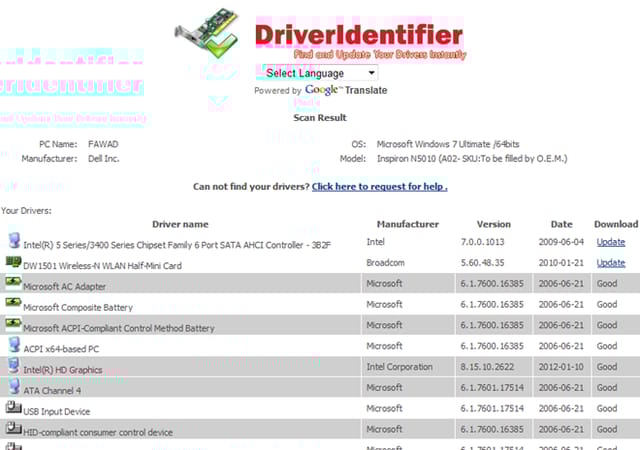Click the Microsoft AC Adapter battery icon
Viewport: 640px width, 450px height.
(13, 282)
